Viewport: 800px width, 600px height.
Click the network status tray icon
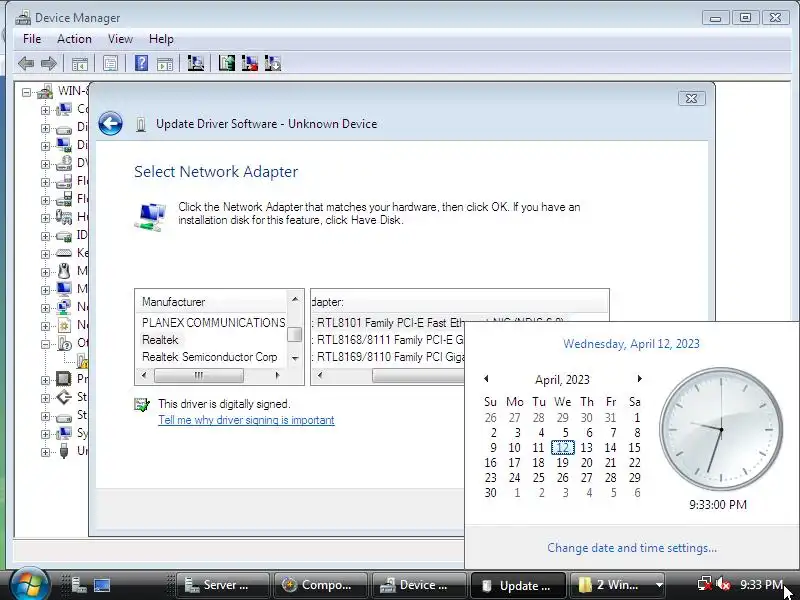click(x=705, y=584)
